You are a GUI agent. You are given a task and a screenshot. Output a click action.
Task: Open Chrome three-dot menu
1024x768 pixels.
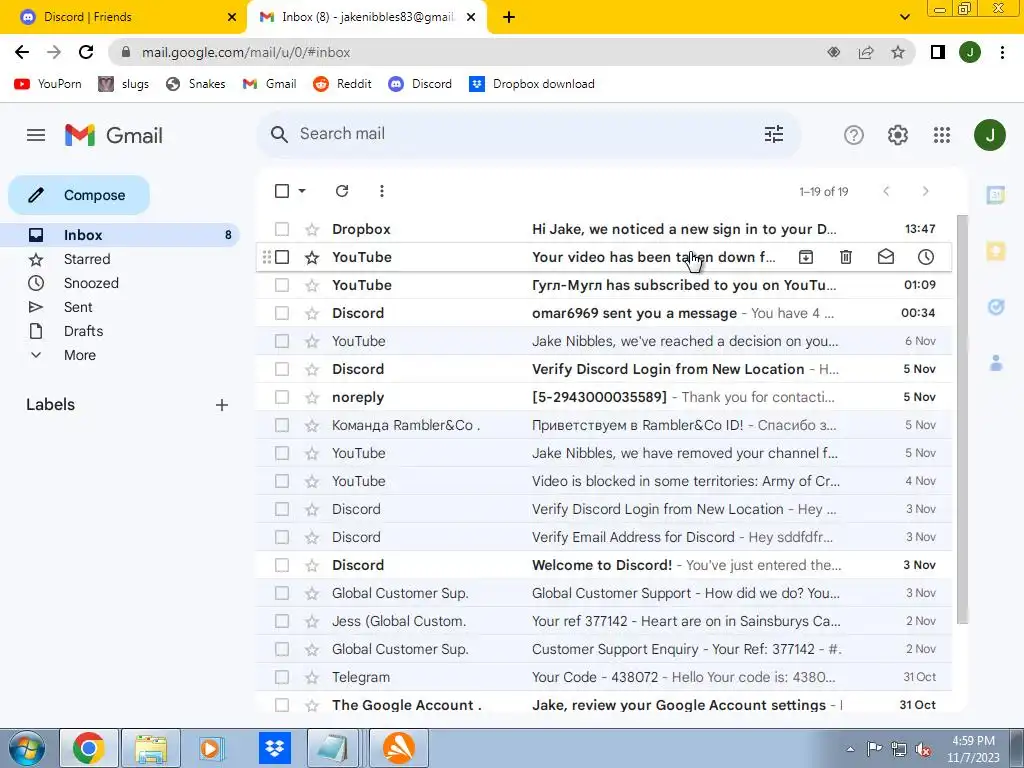[x=1002, y=52]
